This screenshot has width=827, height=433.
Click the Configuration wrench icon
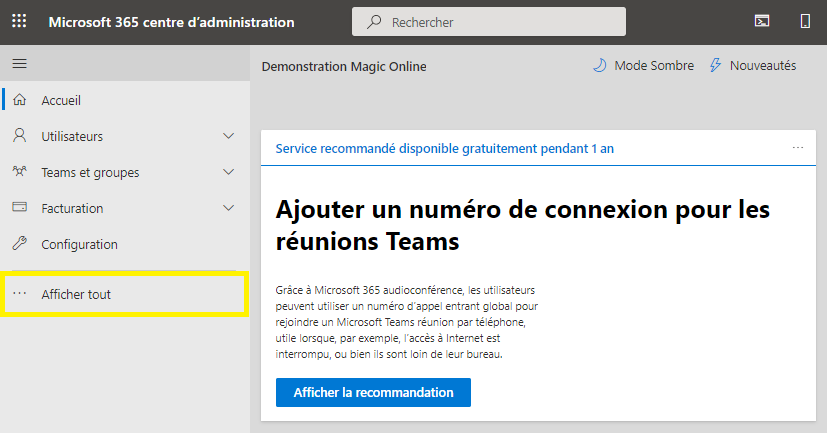tap(20, 243)
